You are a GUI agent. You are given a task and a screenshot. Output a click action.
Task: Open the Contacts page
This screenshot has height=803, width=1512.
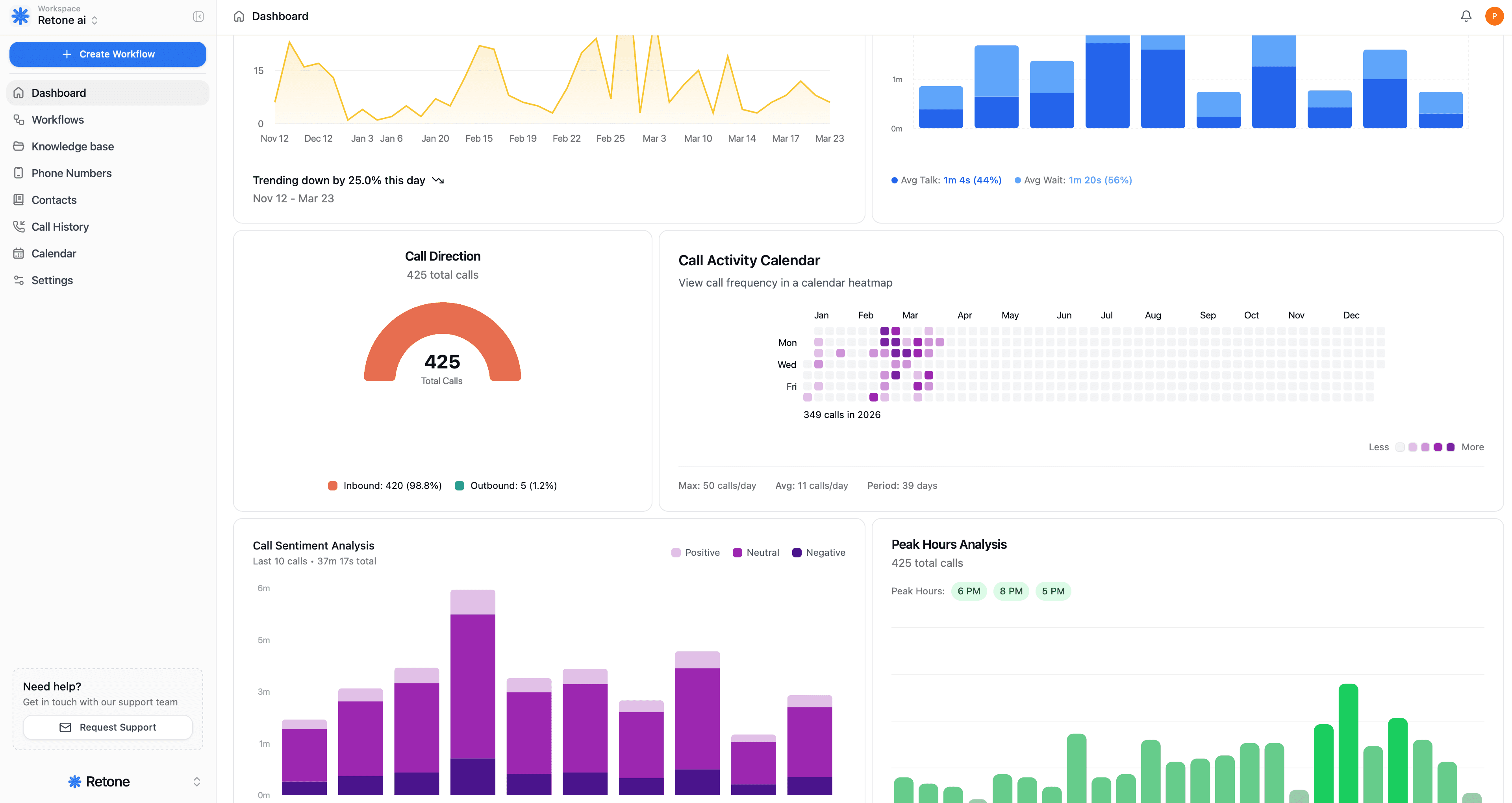(x=54, y=200)
